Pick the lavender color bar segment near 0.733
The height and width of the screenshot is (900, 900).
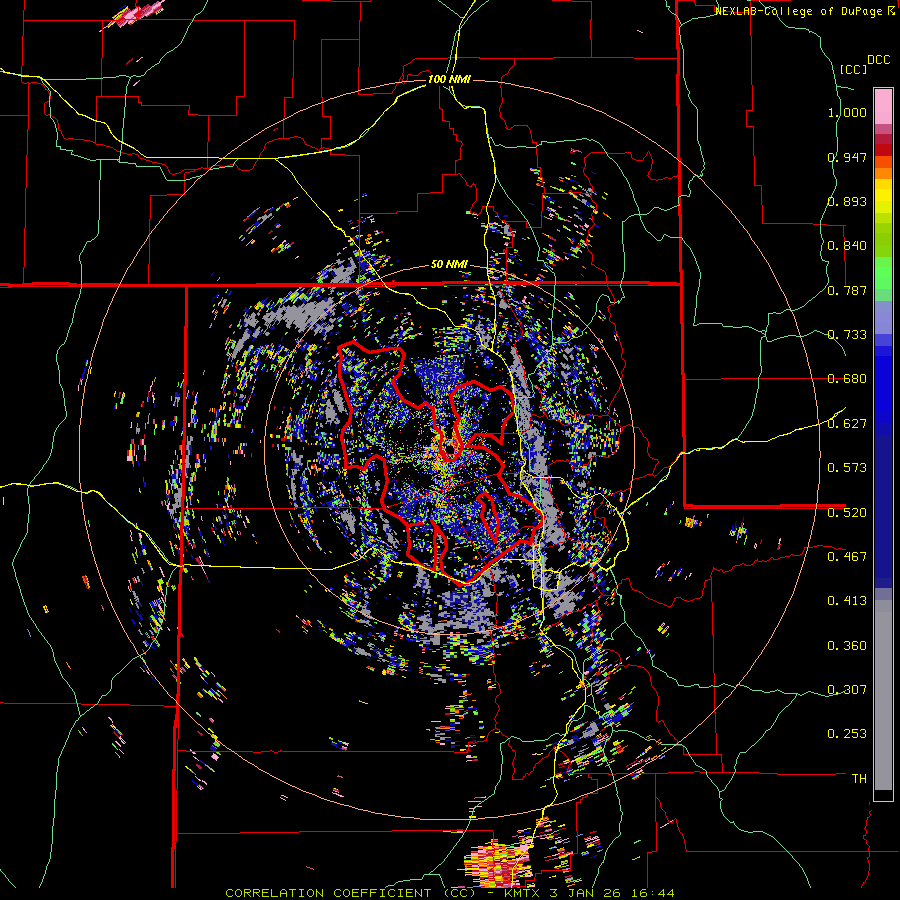(883, 317)
